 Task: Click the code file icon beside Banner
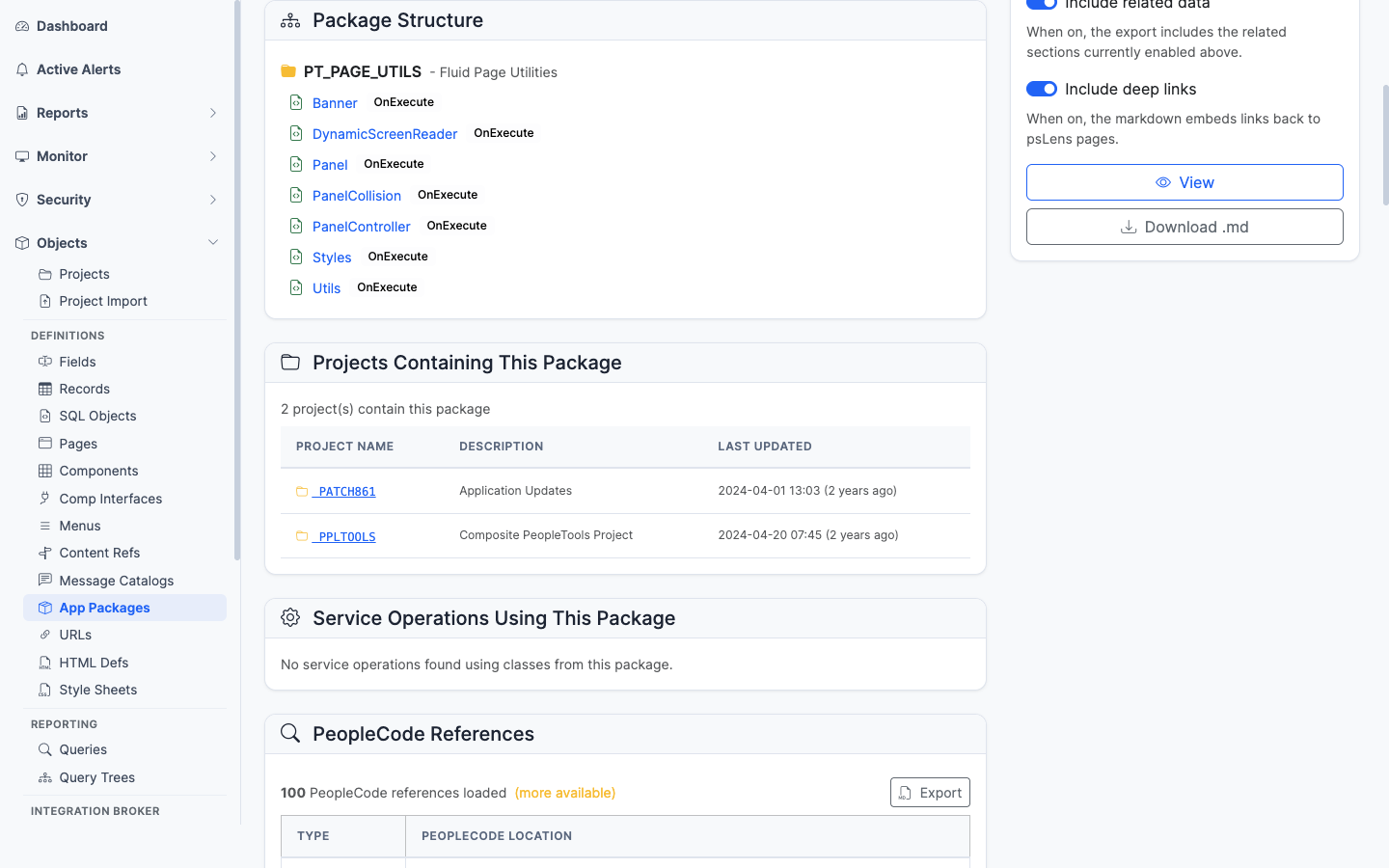click(297, 102)
